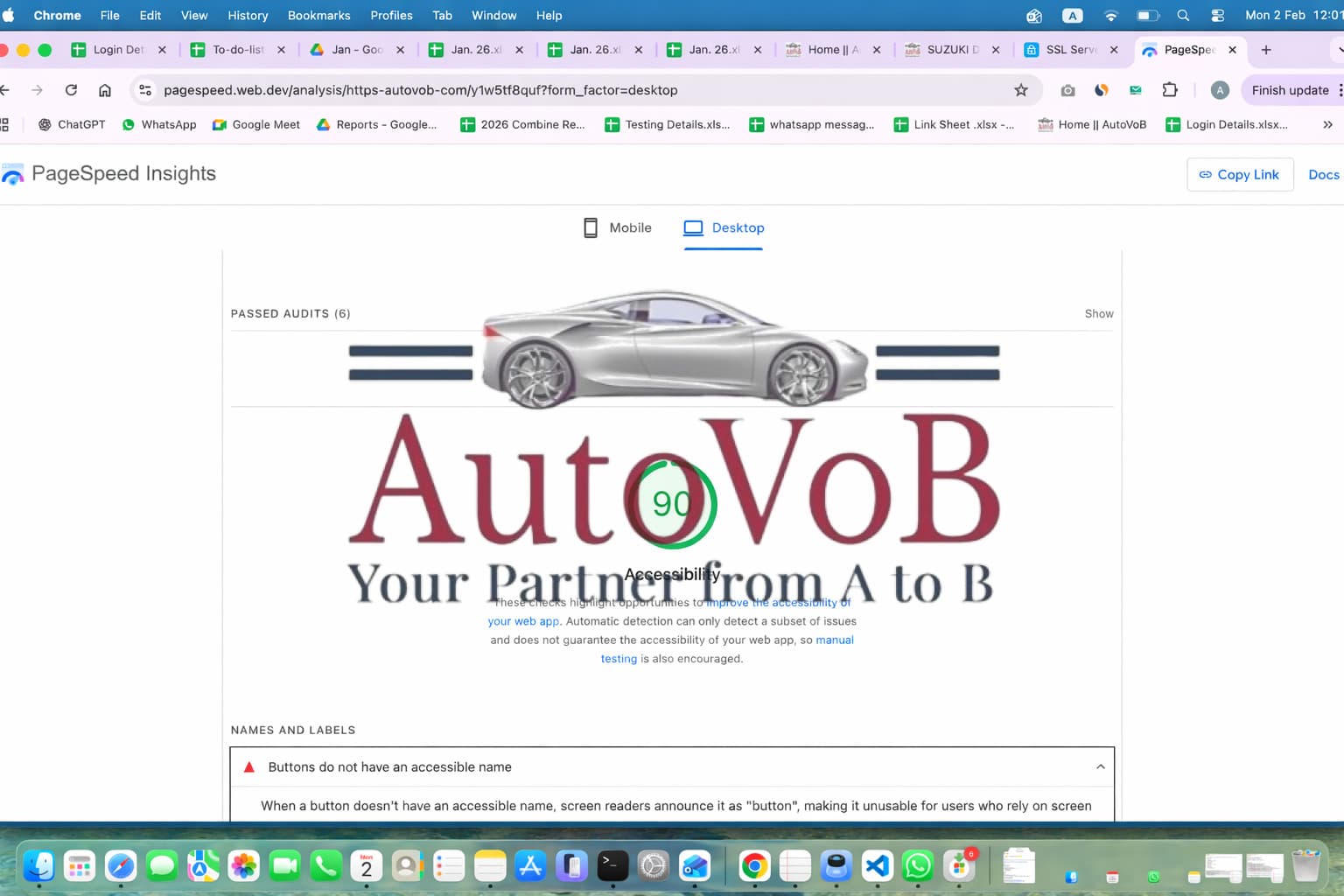1344x896 pixels.
Task: Click the accessibility score gauge showing 90
Action: [x=671, y=503]
